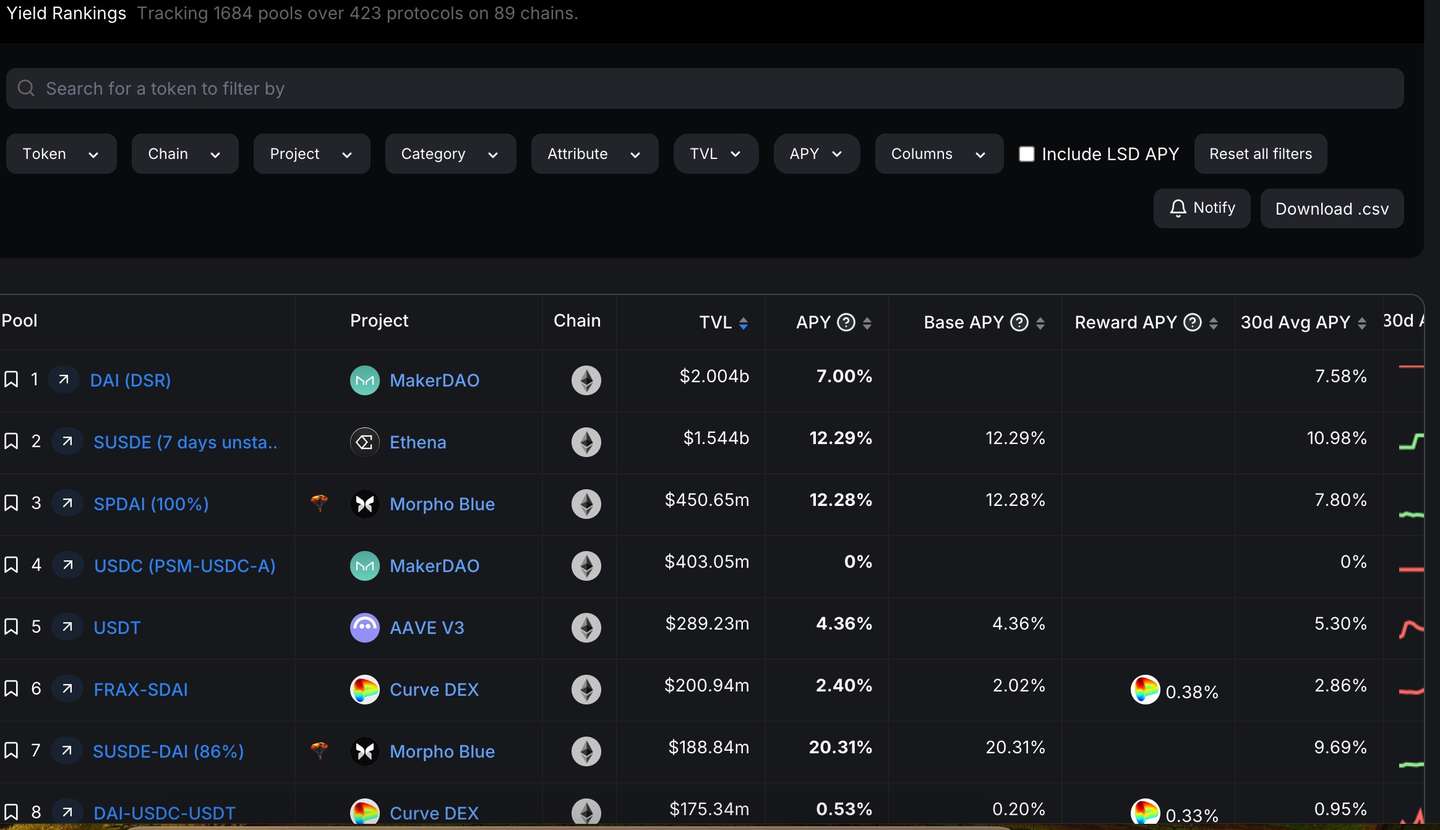The width and height of the screenshot is (1440, 830).
Task: Click CRV reward token icon in FRAX-SDAI row
Action: 1145,690
